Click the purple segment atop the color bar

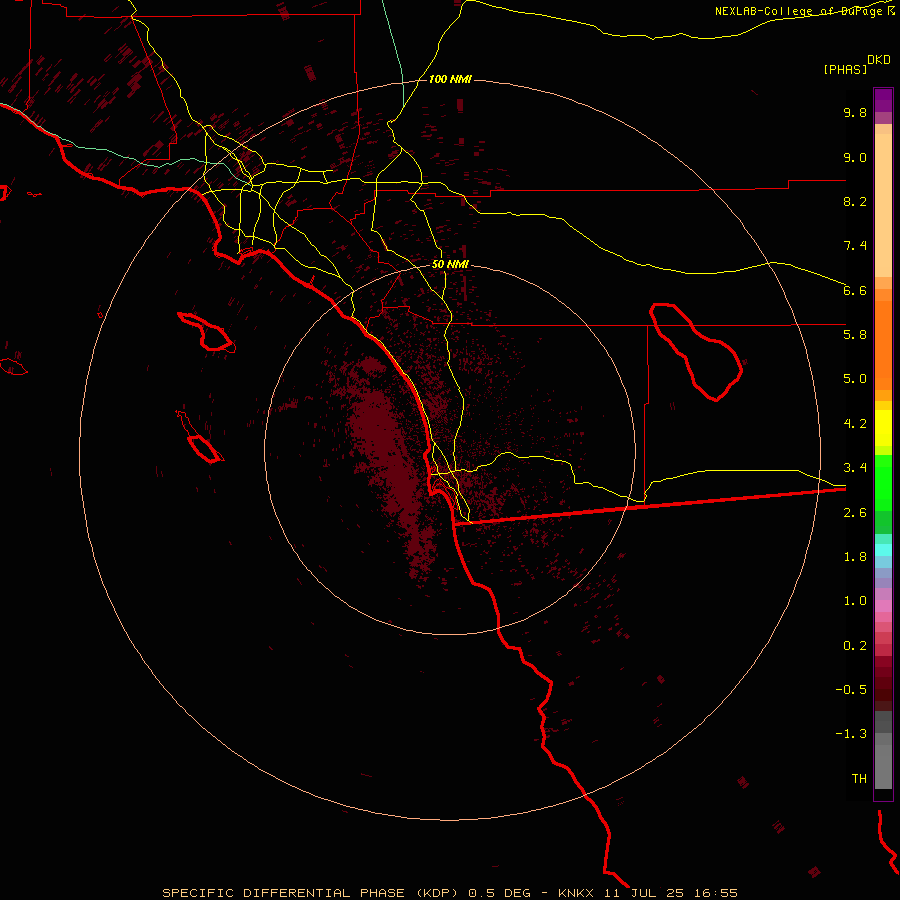[883, 100]
